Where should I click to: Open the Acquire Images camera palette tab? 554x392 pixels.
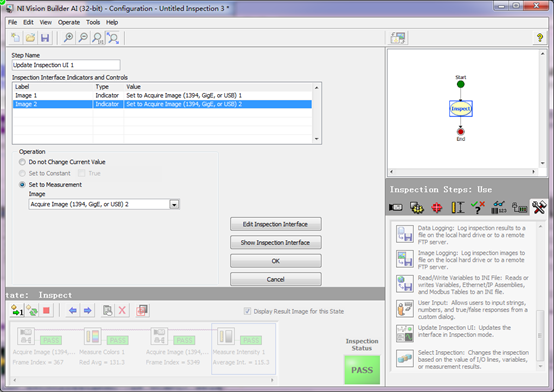(396, 207)
